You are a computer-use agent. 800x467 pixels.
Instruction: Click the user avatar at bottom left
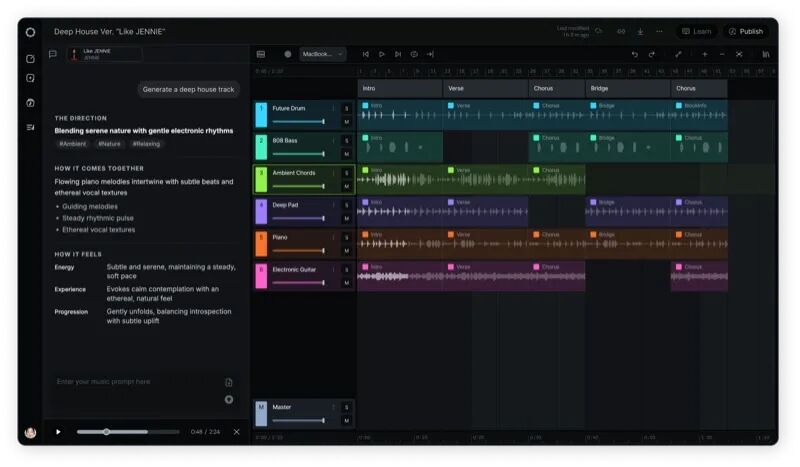[30, 433]
